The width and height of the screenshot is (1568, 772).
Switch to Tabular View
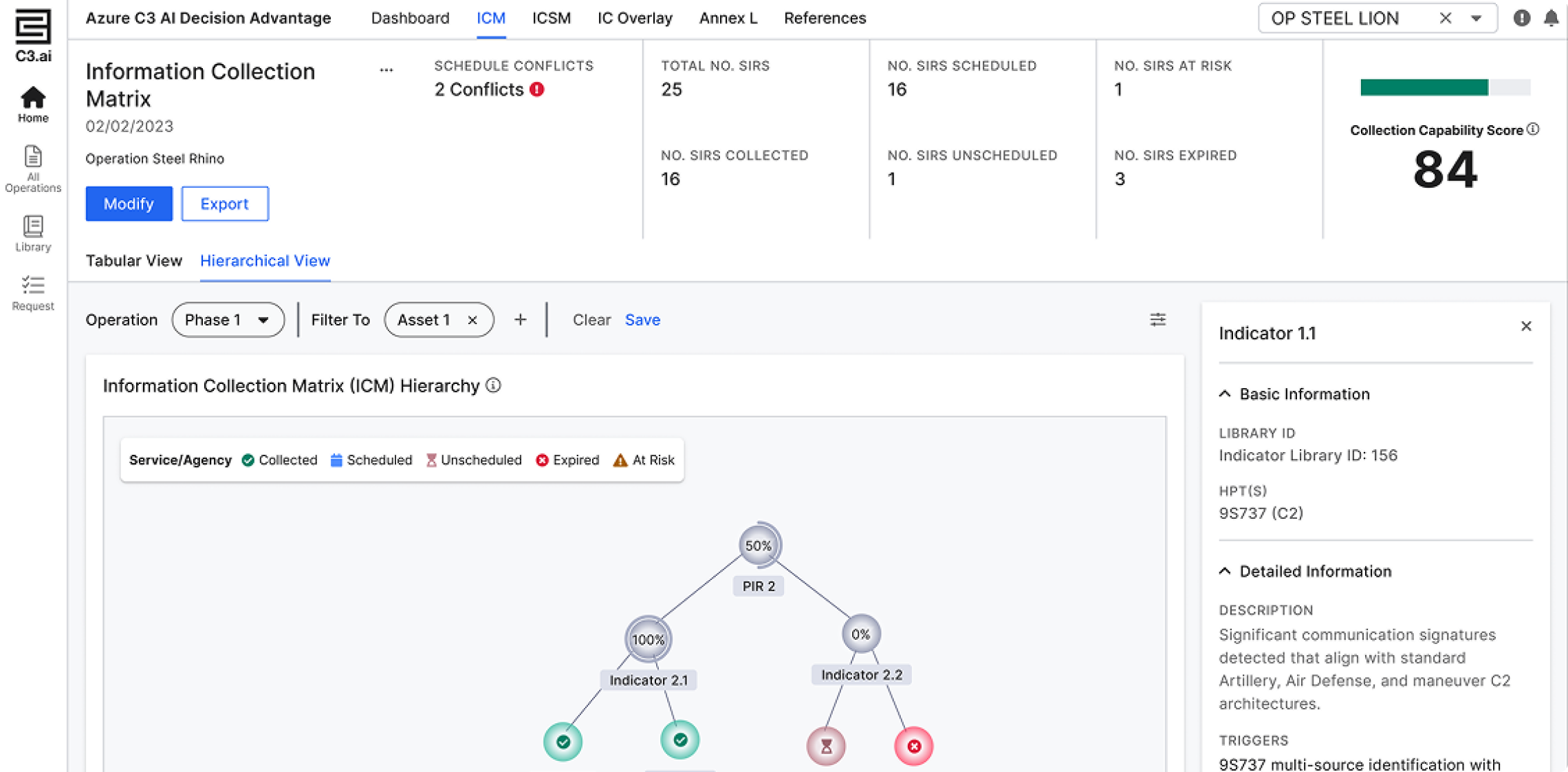[x=134, y=261]
